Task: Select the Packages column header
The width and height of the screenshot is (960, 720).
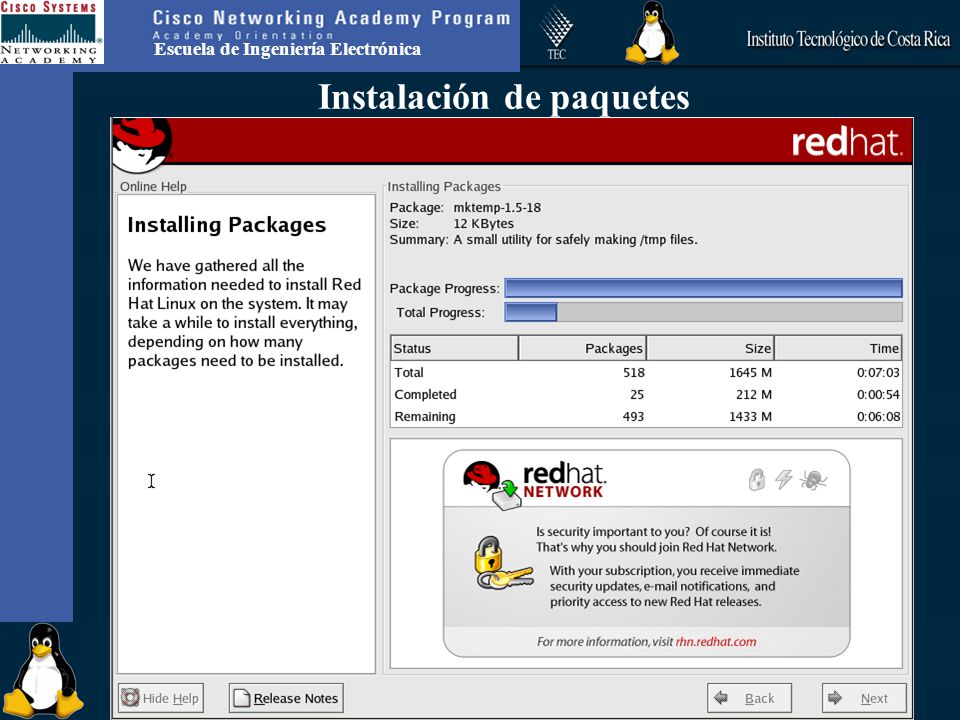Action: coord(582,348)
